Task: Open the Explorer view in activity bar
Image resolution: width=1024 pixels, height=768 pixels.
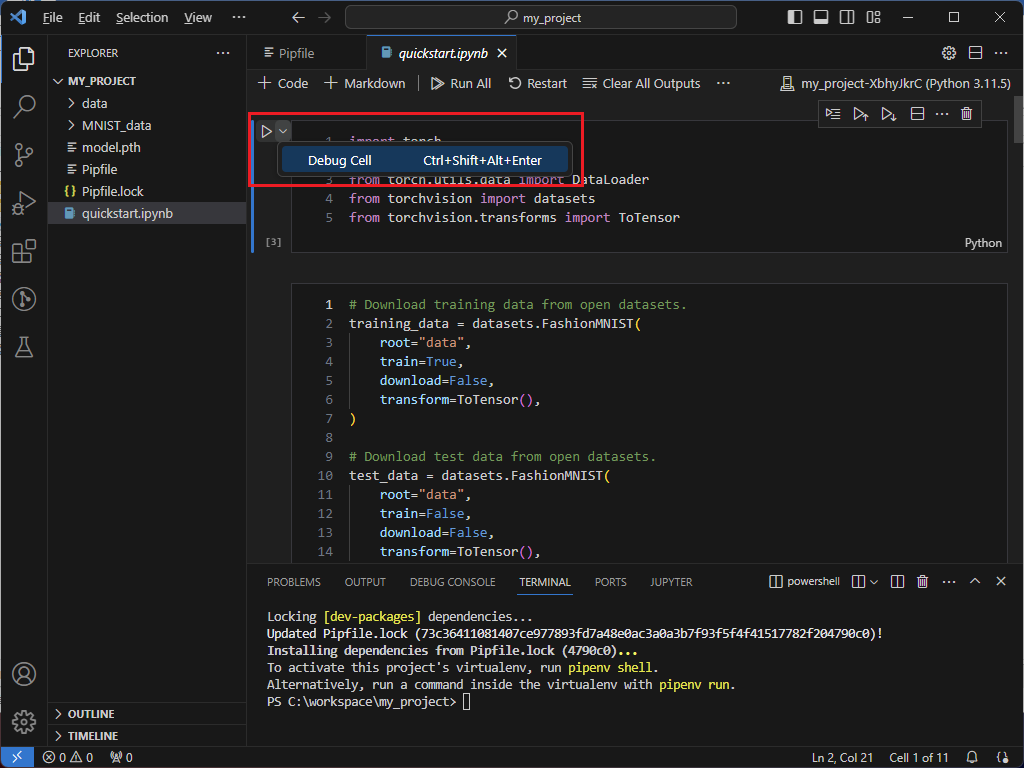Action: point(24,59)
